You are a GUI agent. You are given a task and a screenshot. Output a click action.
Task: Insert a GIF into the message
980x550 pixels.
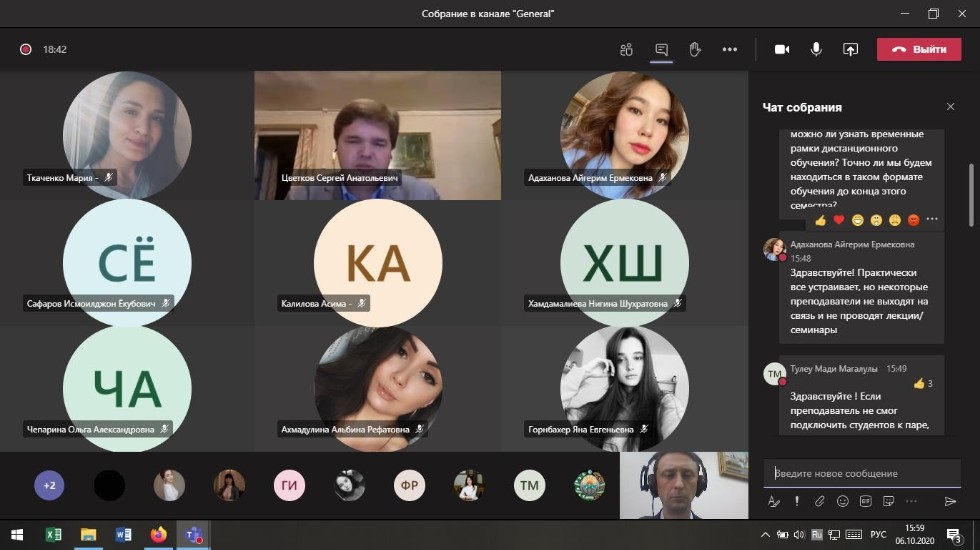pyautogui.click(x=865, y=501)
